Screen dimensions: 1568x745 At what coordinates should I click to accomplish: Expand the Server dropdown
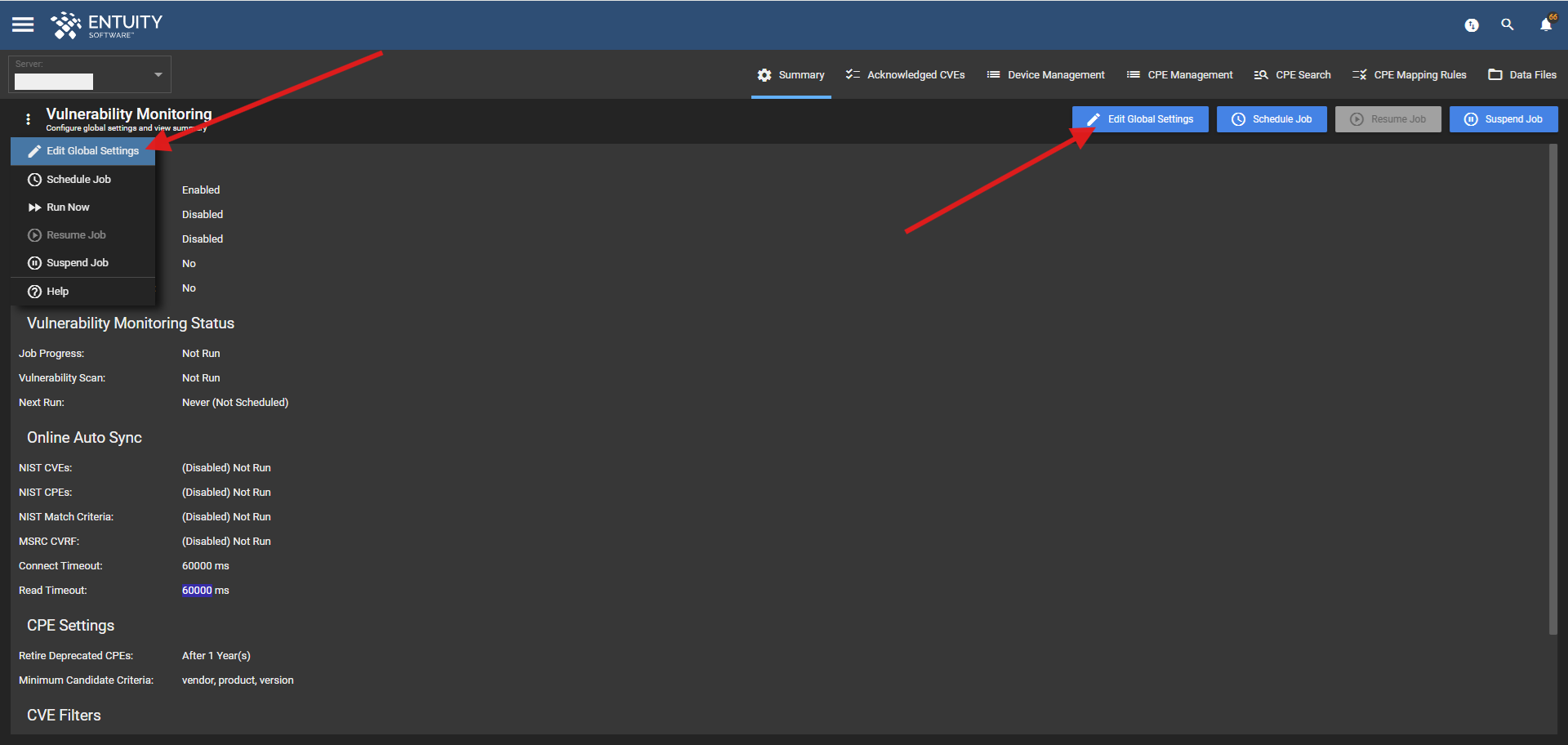coord(158,74)
